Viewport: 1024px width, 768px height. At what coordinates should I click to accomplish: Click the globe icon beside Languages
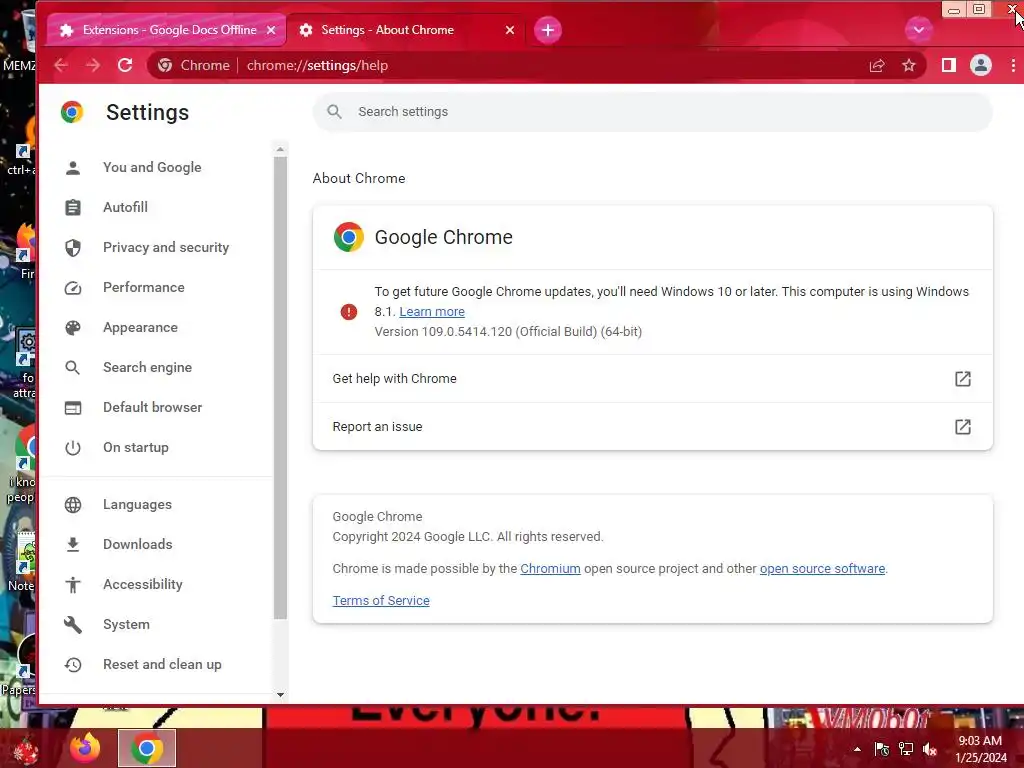(73, 505)
